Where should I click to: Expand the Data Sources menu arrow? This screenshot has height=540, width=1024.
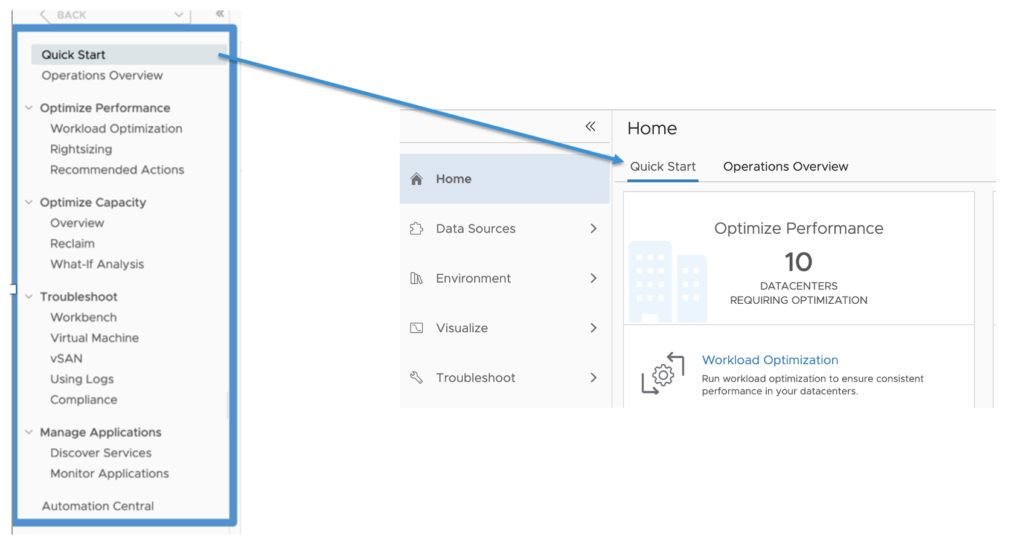pyautogui.click(x=593, y=229)
